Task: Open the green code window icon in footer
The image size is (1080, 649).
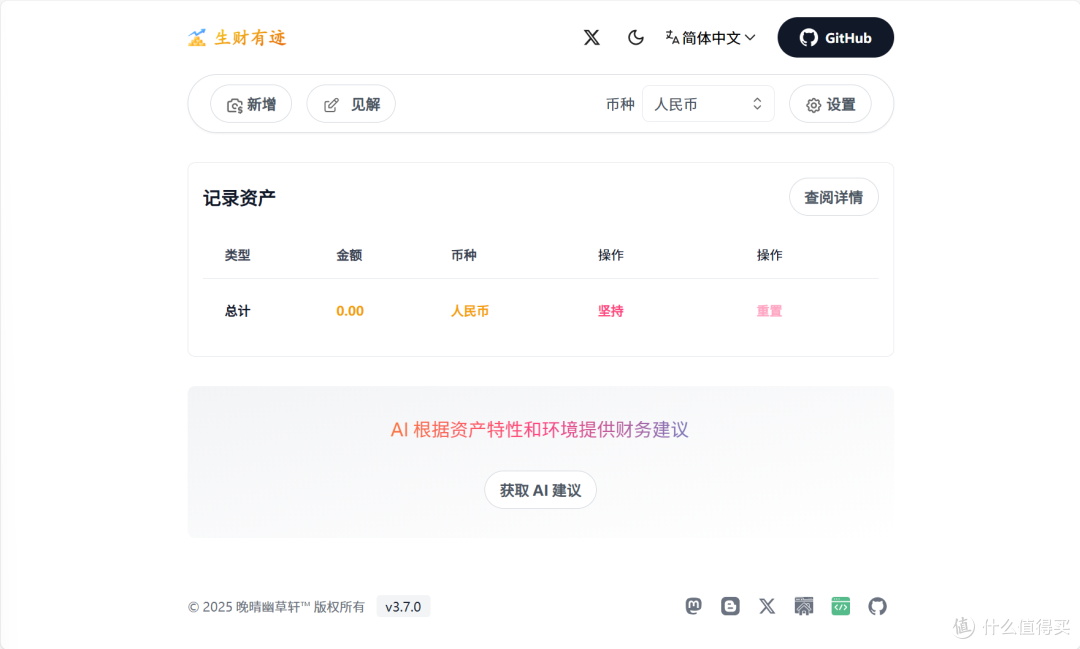Action: click(840, 606)
